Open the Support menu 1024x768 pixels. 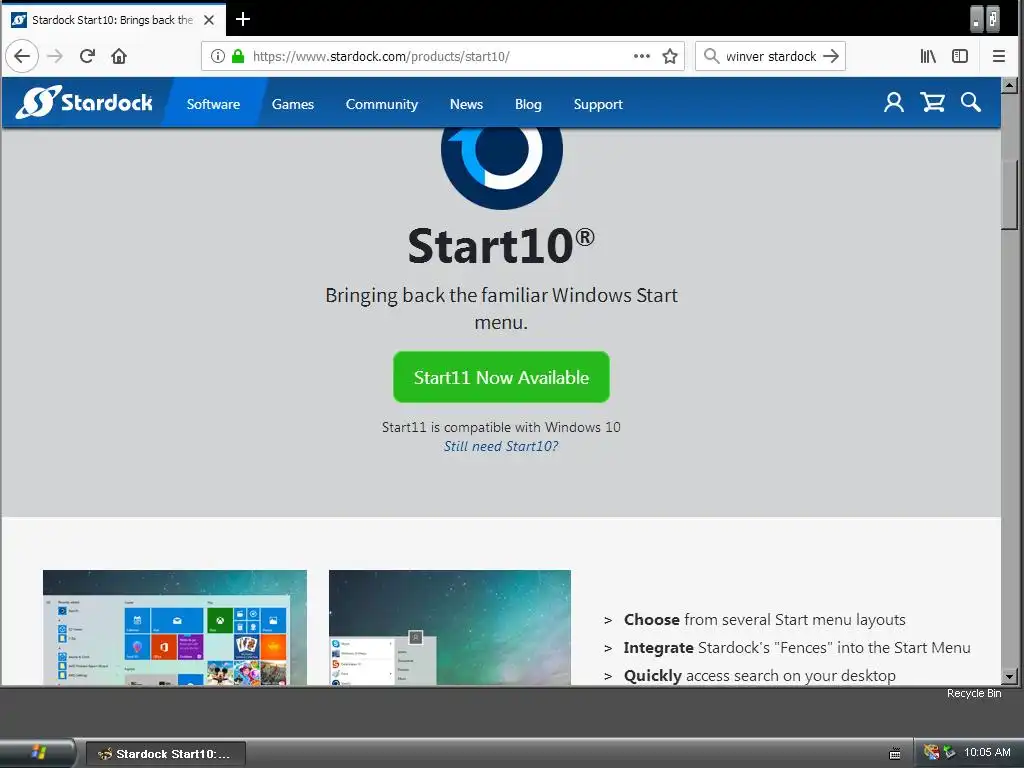[598, 104]
